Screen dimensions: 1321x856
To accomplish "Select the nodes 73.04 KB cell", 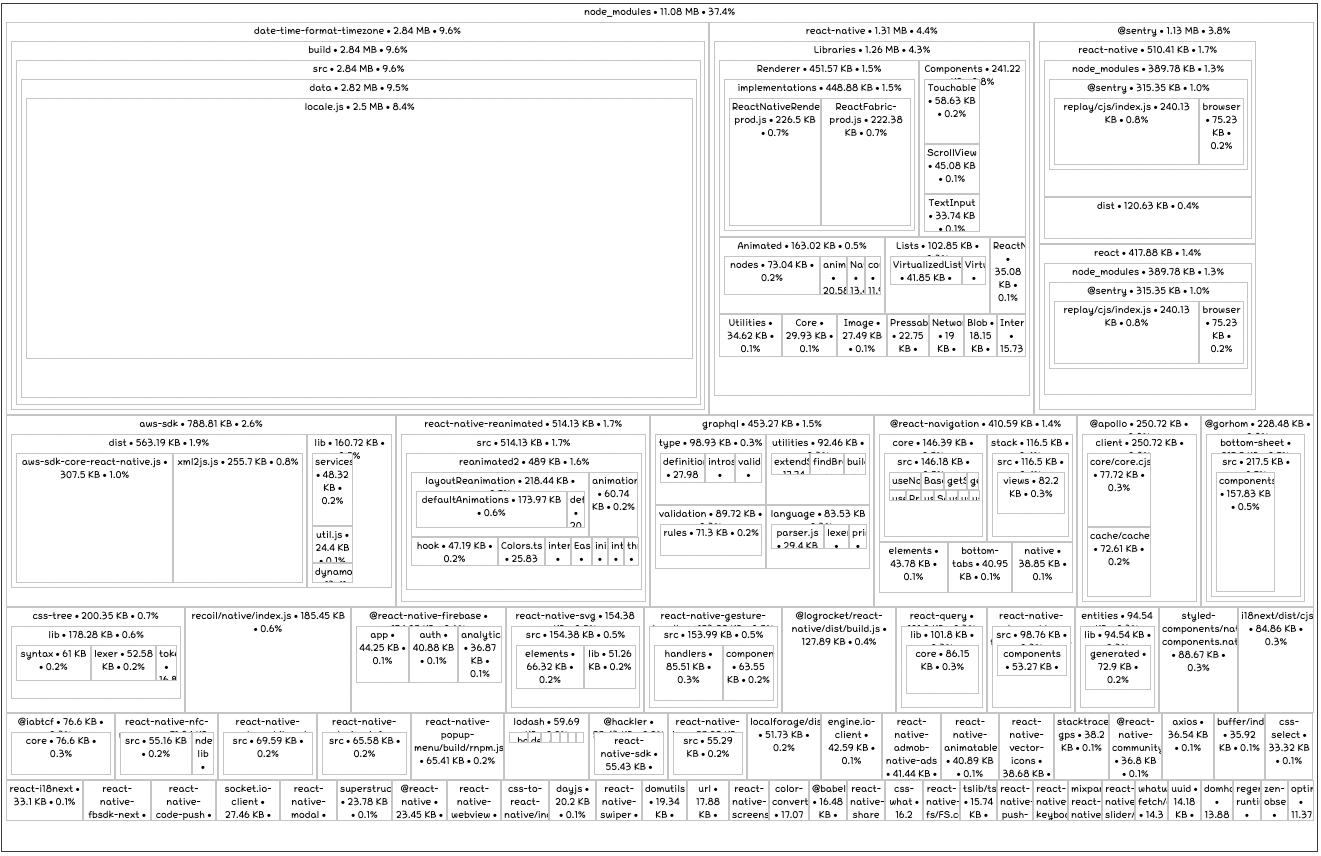I will coord(771,275).
